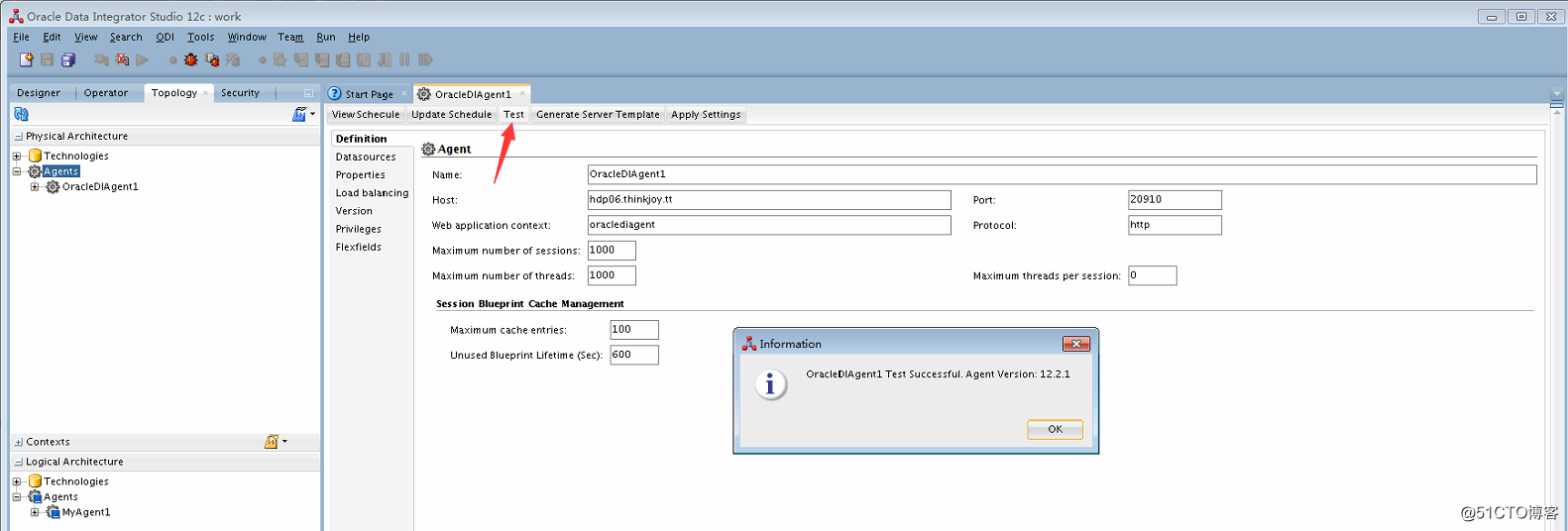Expand the MyAgent1 tree node
Screen dimensions: 1568x531
point(35,512)
